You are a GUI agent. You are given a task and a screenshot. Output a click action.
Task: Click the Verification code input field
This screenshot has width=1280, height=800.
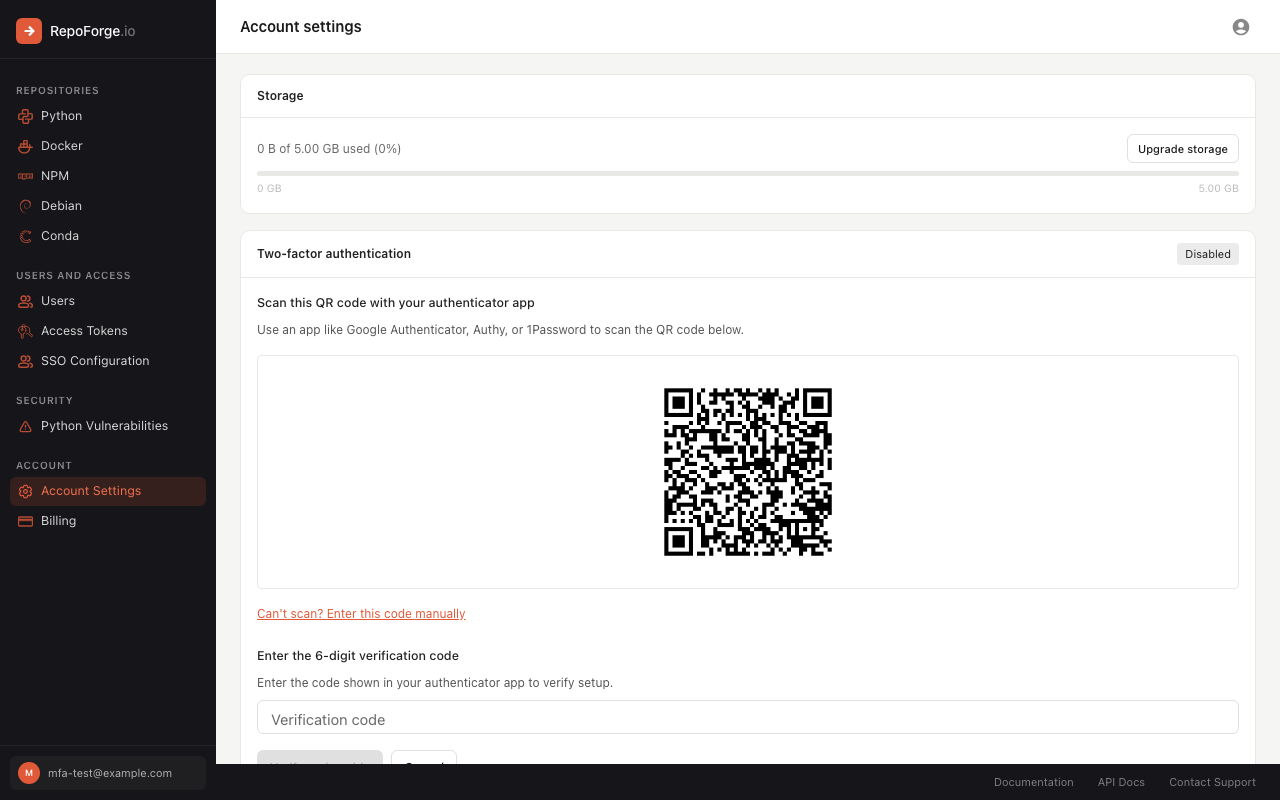747,717
